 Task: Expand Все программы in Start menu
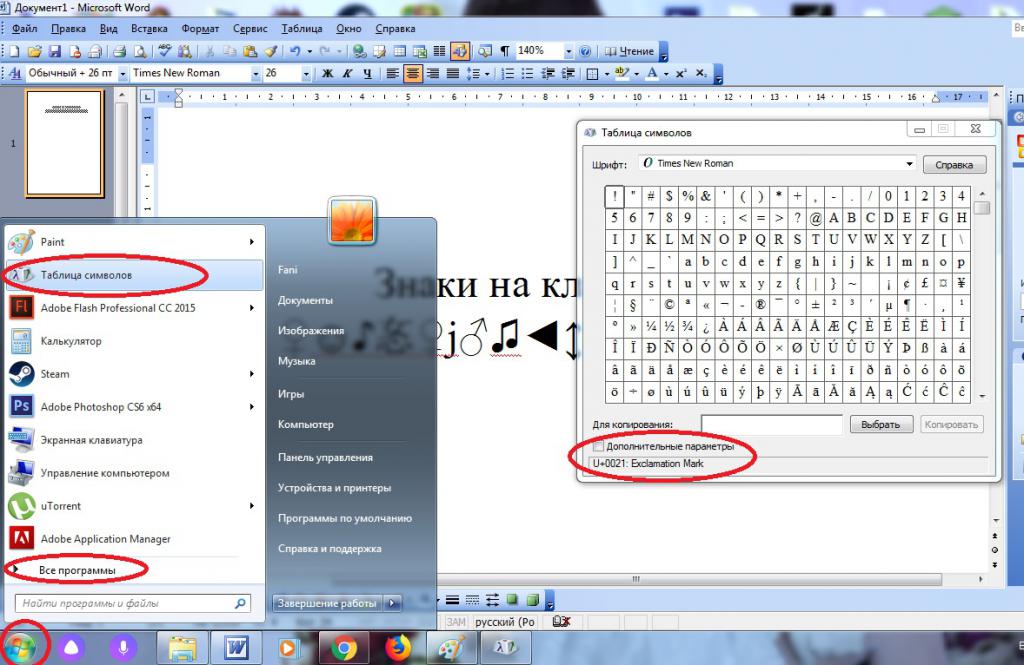tap(77, 570)
